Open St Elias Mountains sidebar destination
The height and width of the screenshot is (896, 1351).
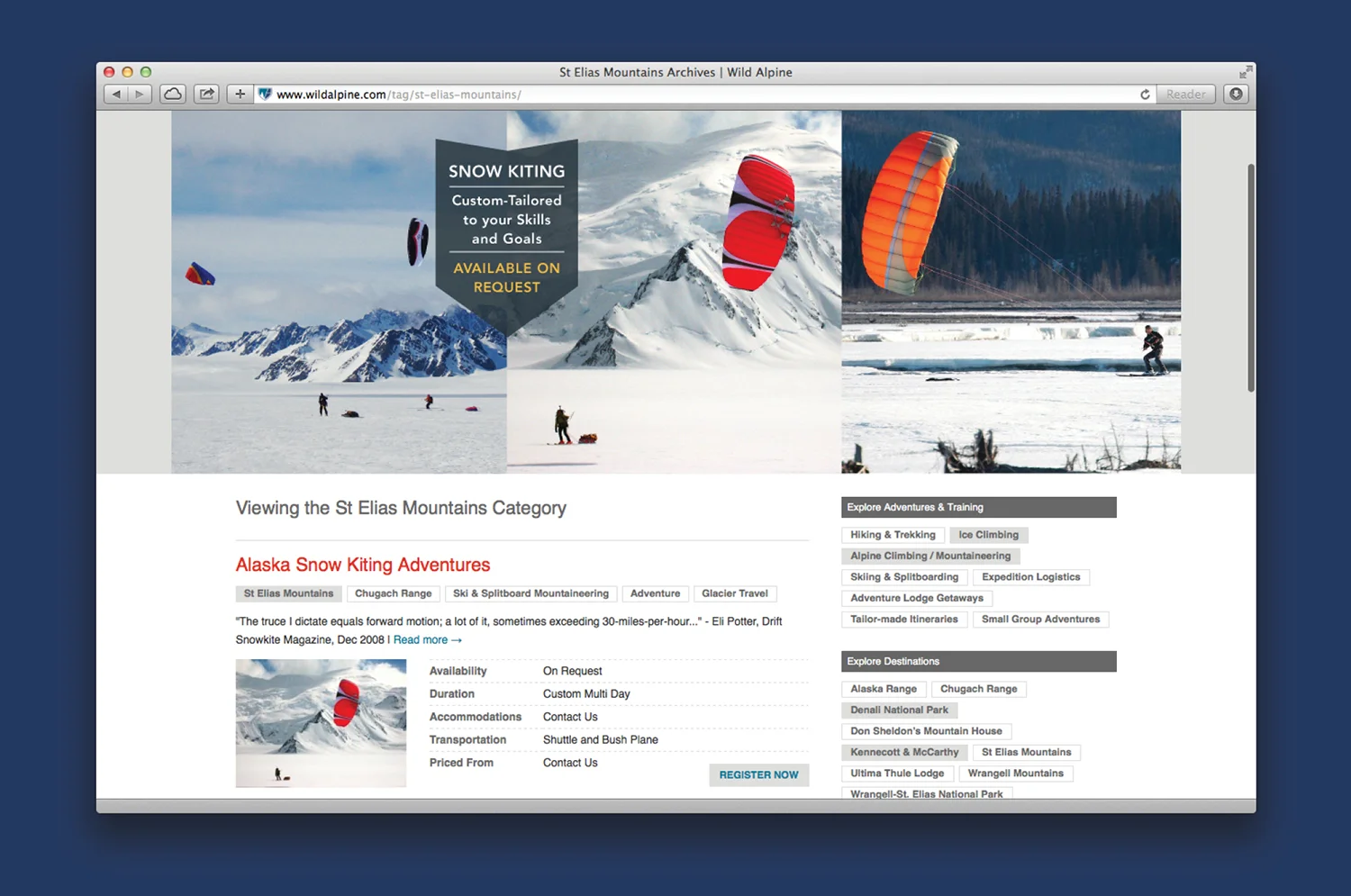[x=1026, y=752]
